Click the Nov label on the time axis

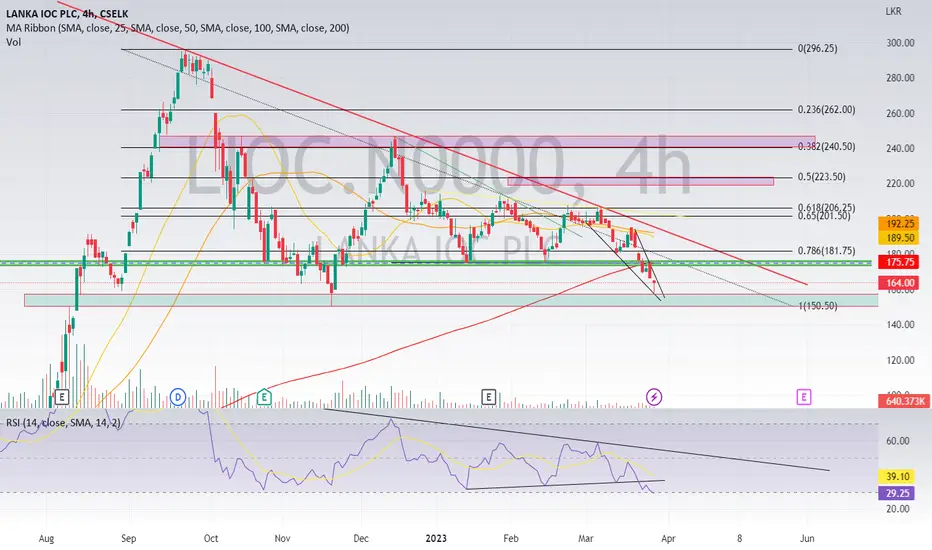click(282, 539)
